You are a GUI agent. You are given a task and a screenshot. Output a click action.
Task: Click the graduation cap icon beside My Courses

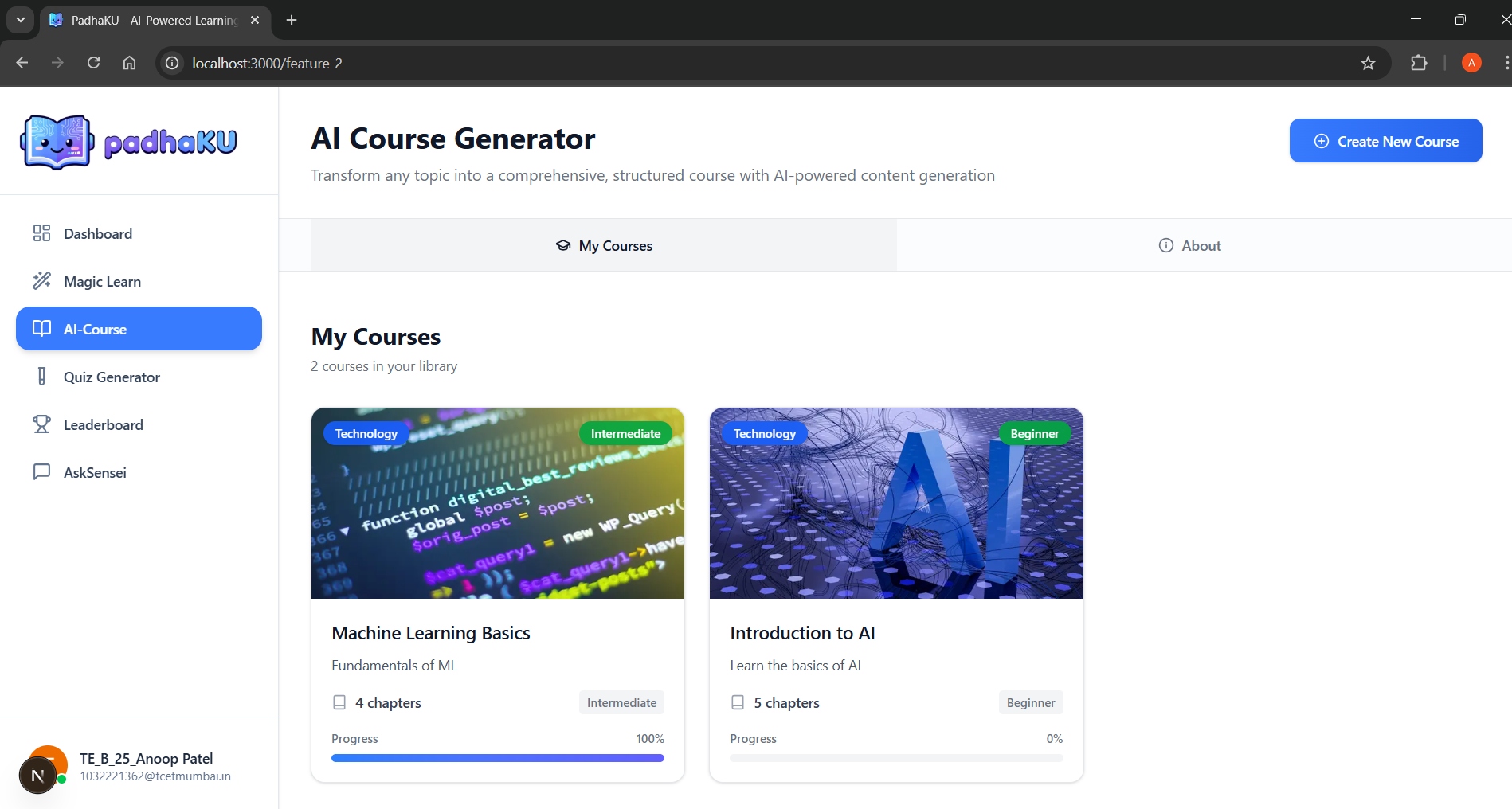pos(563,246)
